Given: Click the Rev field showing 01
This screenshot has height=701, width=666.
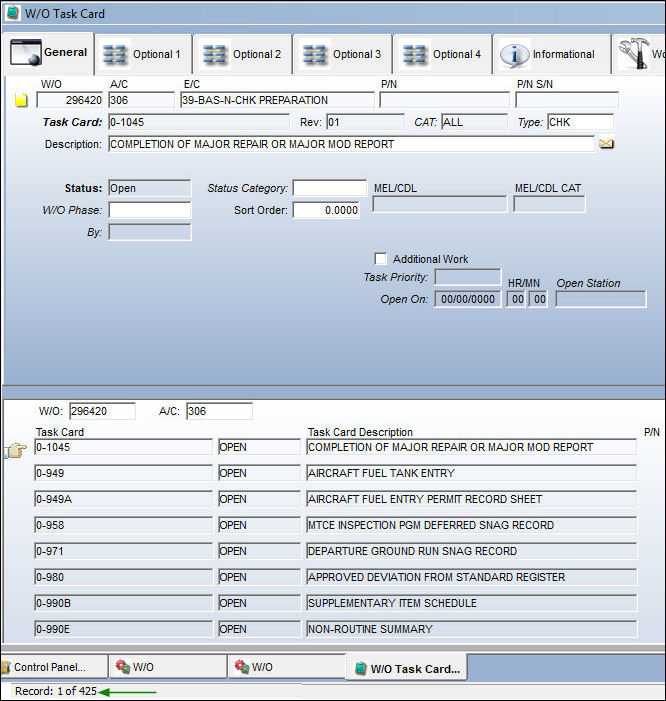Looking at the screenshot, I should pyautogui.click(x=365, y=122).
